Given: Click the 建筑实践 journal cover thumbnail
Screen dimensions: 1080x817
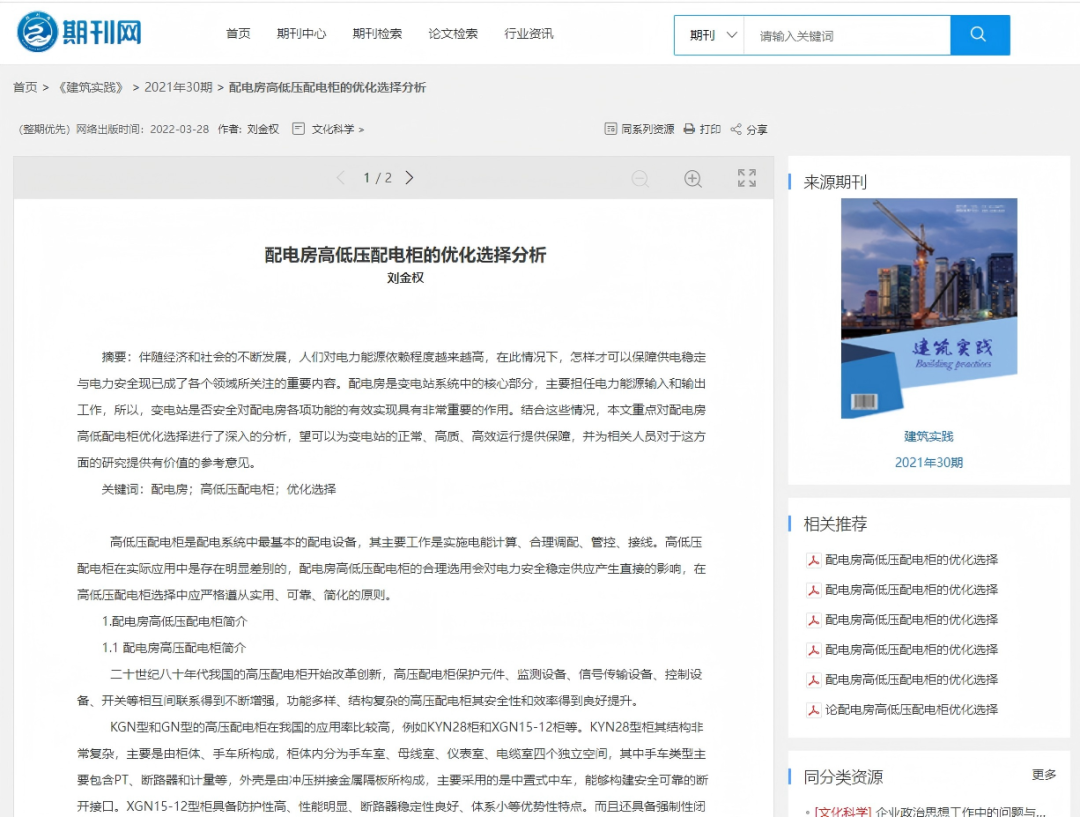Looking at the screenshot, I should pyautogui.click(x=929, y=308).
